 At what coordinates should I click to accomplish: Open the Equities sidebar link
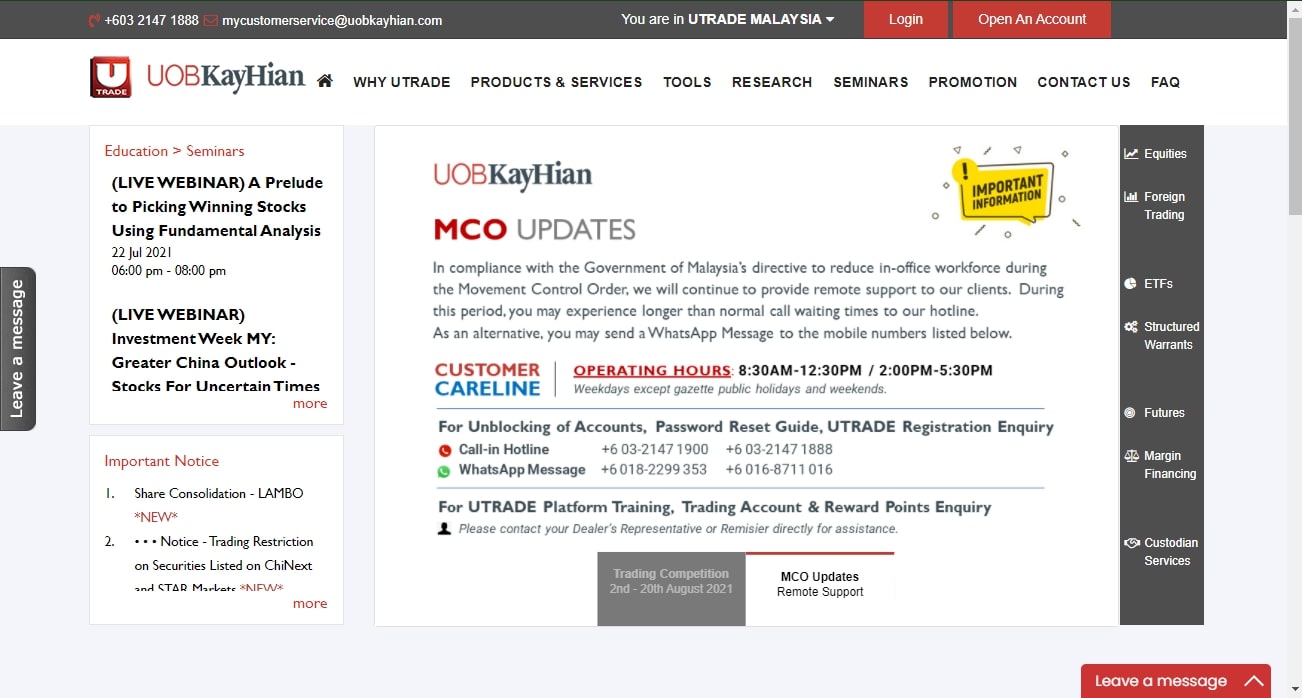point(1165,154)
